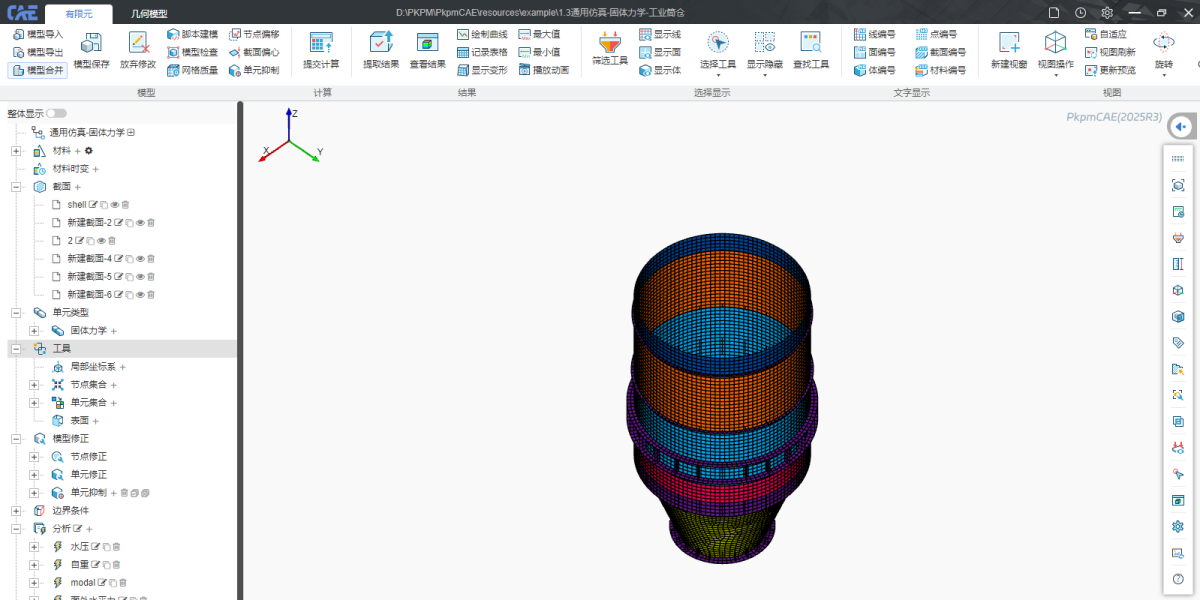Open the 选择工具 dropdown
1200x600 pixels.
717,74
